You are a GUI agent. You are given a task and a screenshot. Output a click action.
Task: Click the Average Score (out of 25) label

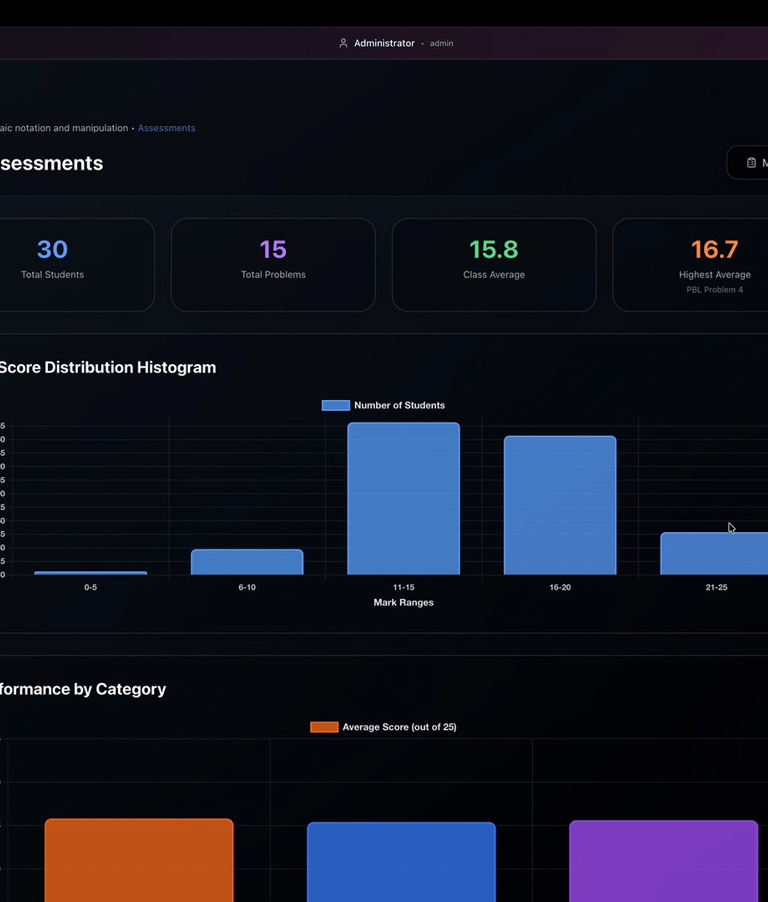399,727
